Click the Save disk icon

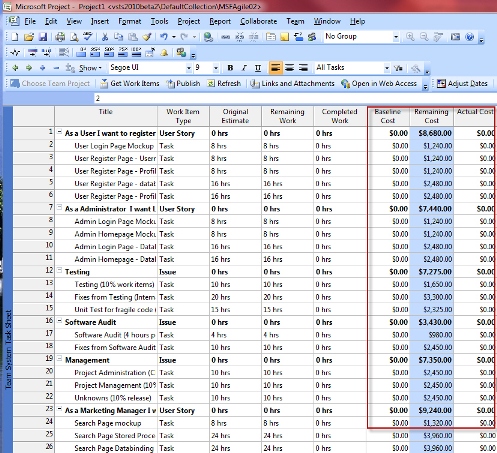tap(43, 37)
